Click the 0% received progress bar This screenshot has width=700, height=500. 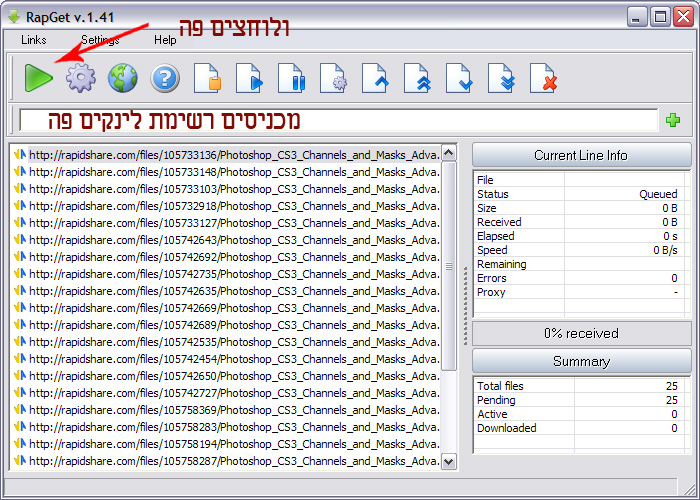(581, 333)
